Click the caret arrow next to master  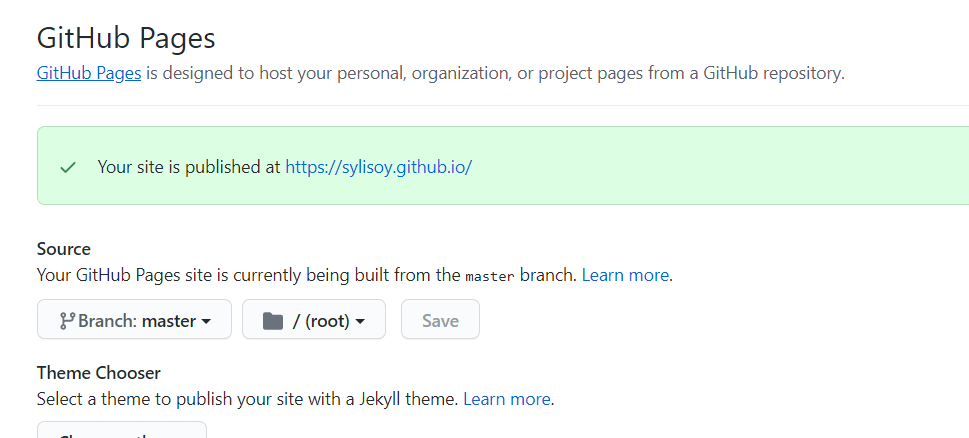pos(206,322)
